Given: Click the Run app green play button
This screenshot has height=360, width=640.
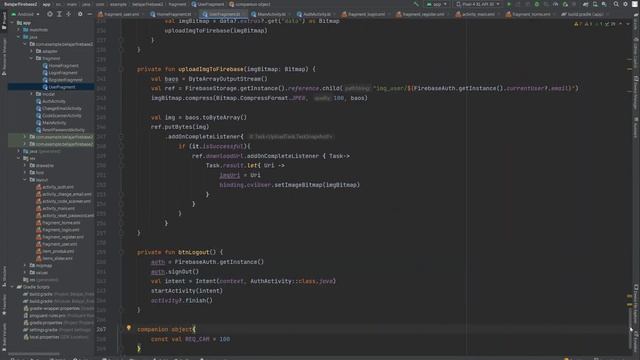Looking at the screenshot, I should tap(509, 4).
